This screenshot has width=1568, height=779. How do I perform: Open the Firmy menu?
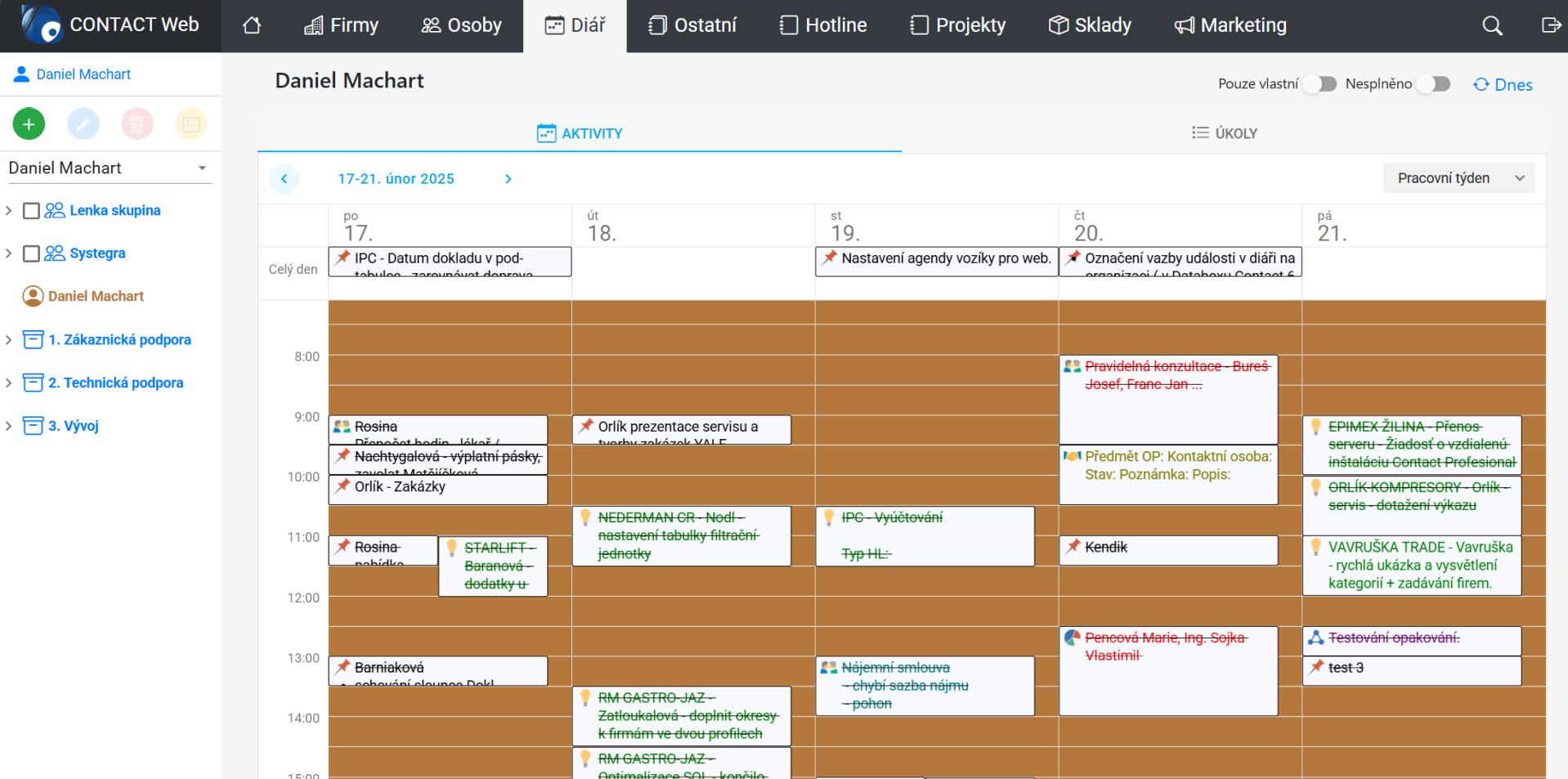click(341, 26)
